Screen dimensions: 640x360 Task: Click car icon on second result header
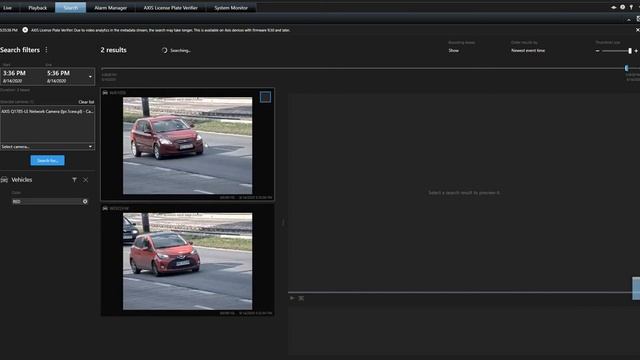pos(105,208)
